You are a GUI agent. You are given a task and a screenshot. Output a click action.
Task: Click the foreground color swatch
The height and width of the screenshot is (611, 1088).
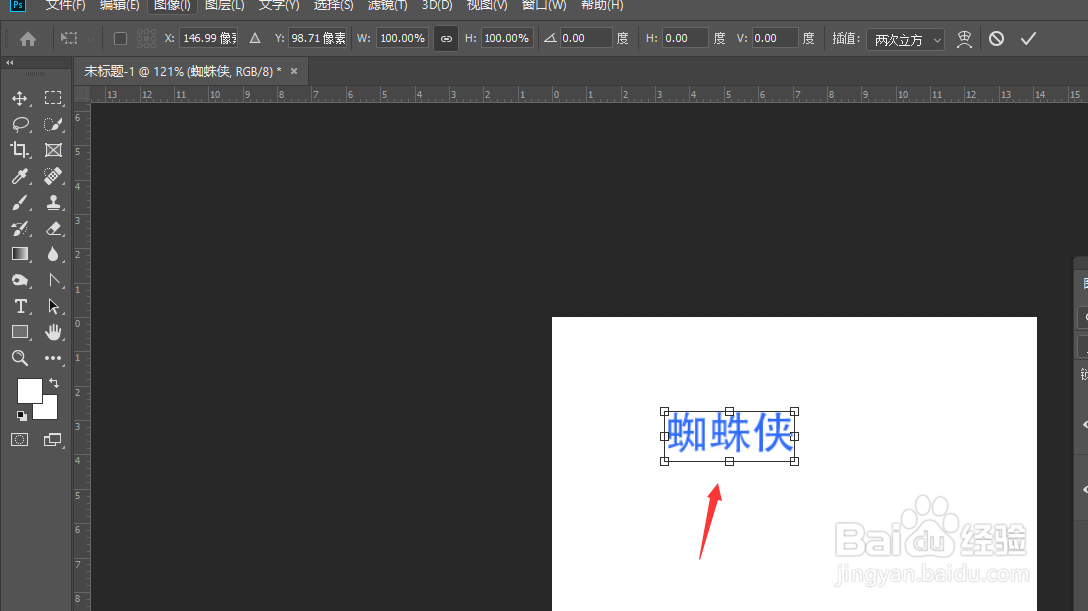(x=29, y=390)
